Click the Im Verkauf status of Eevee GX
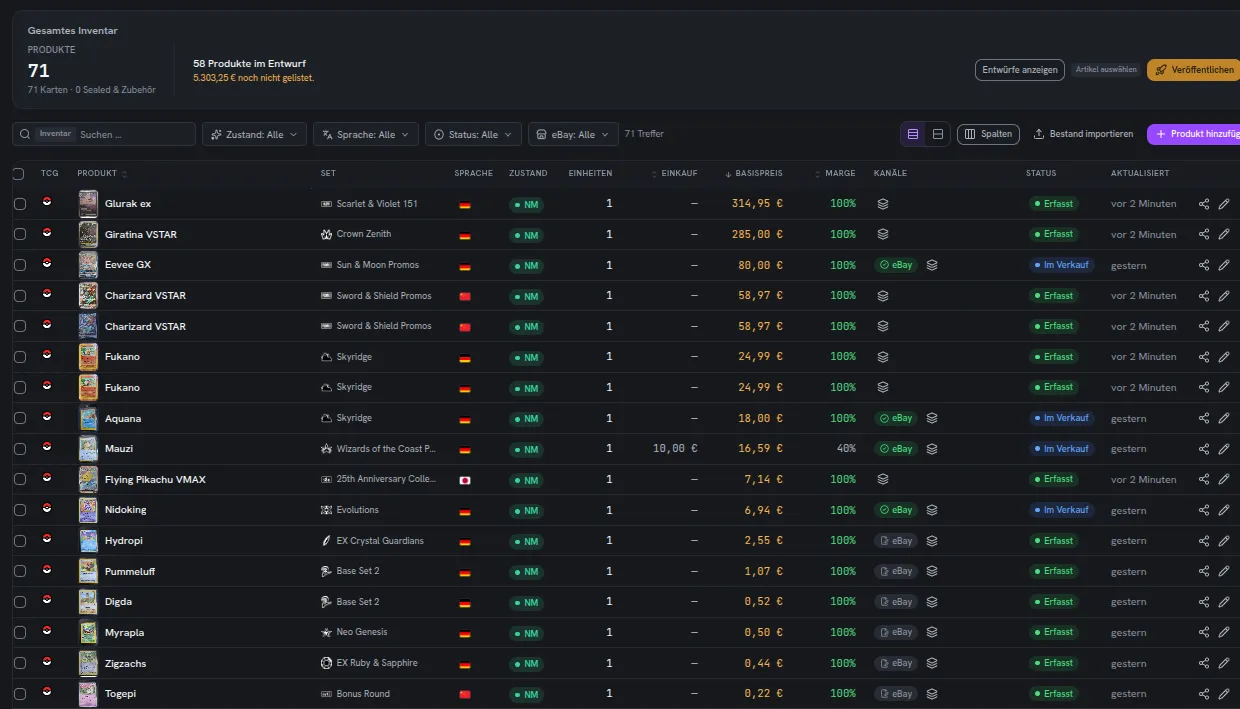 click(1062, 265)
